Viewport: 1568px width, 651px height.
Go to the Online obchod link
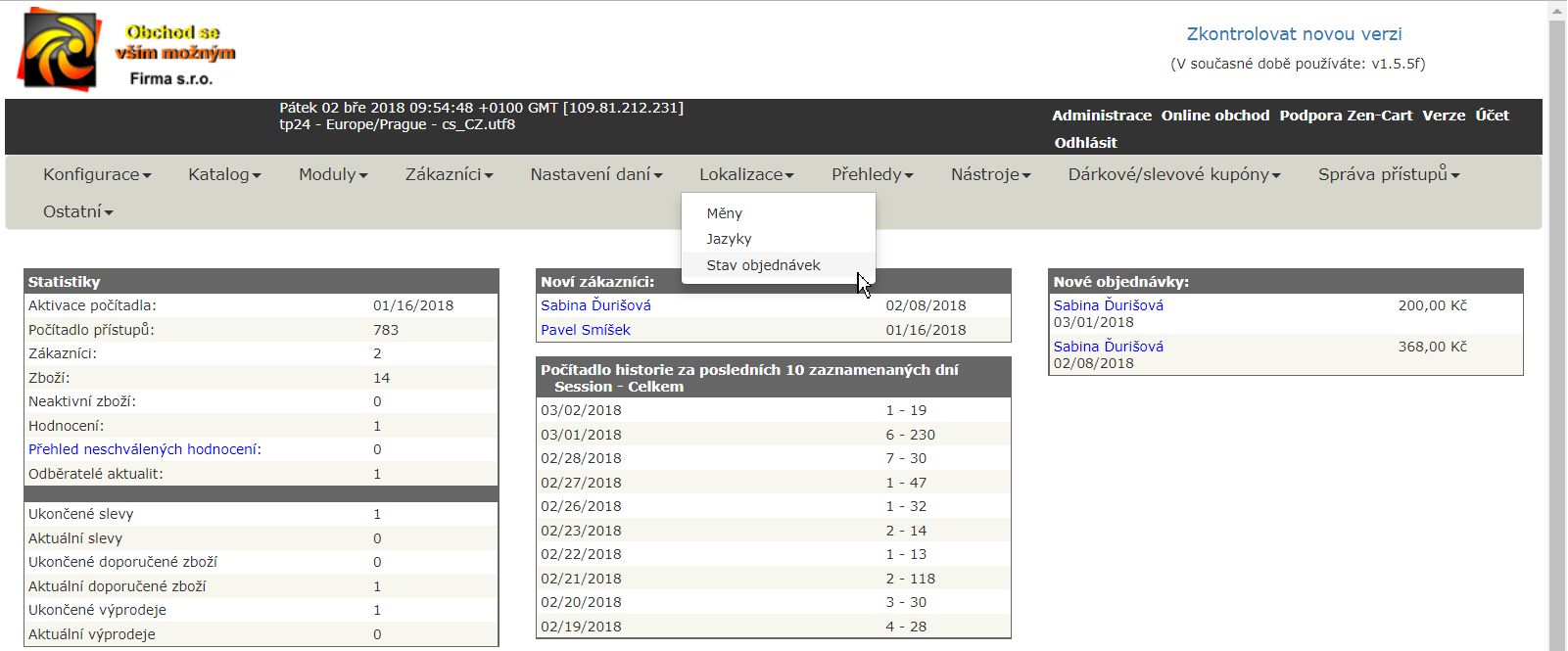click(x=1214, y=116)
